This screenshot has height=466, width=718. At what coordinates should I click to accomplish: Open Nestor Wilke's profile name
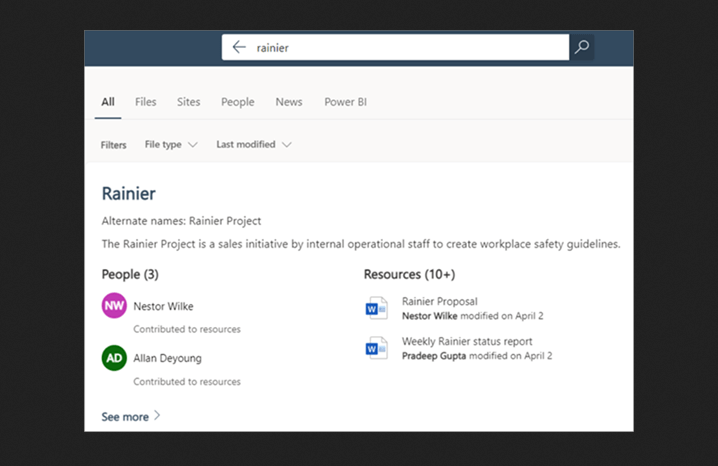[x=163, y=306]
